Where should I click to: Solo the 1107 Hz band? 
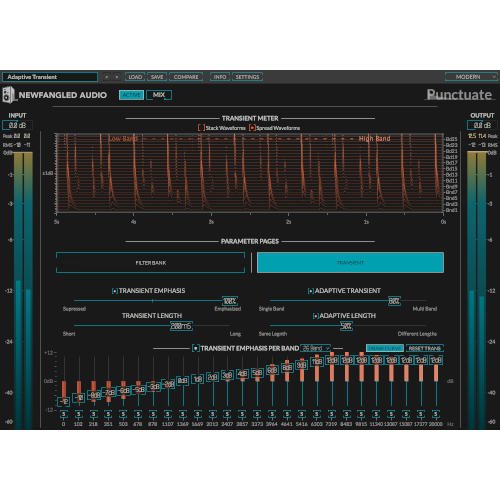tap(168, 414)
